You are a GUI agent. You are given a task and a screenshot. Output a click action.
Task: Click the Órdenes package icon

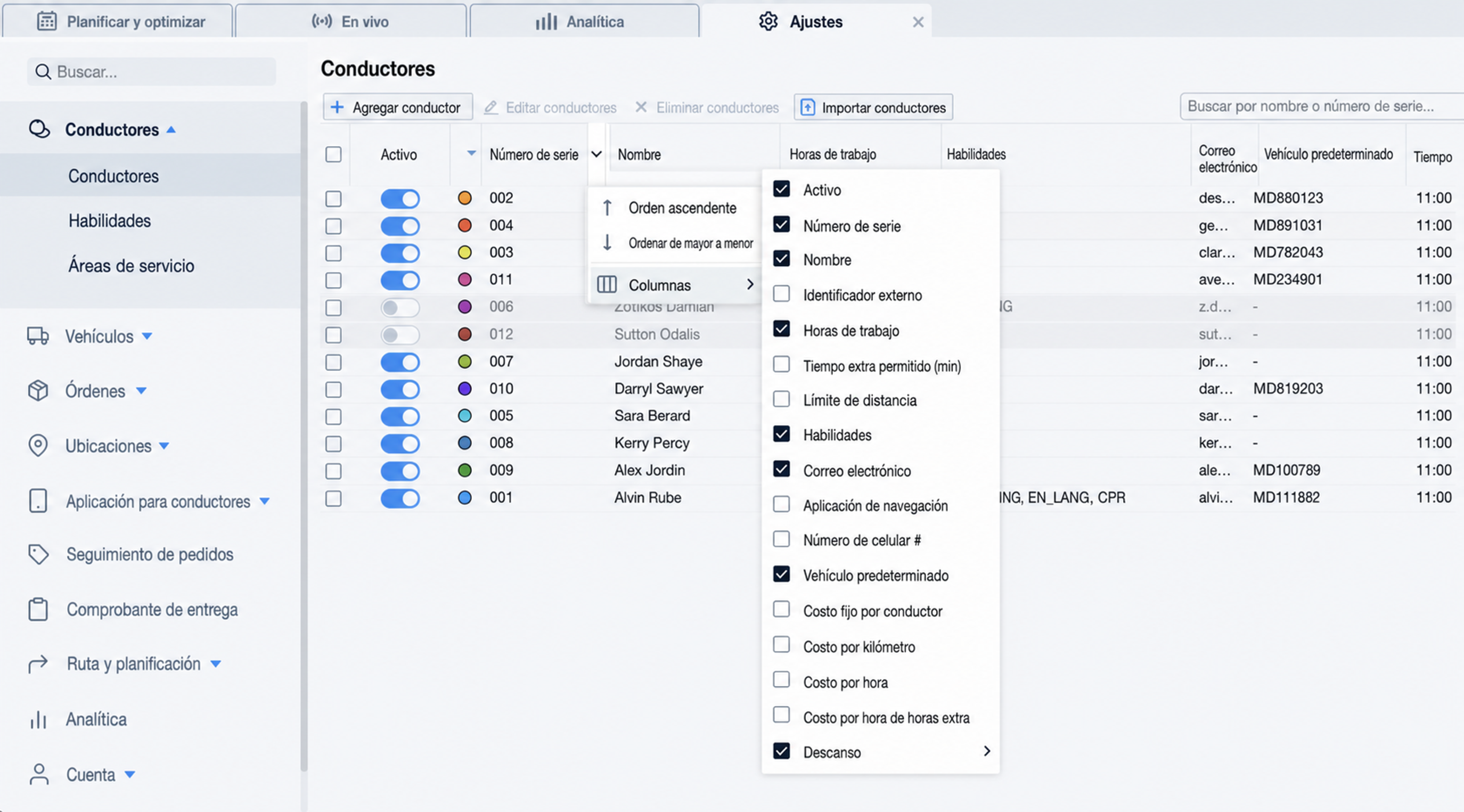(38, 391)
